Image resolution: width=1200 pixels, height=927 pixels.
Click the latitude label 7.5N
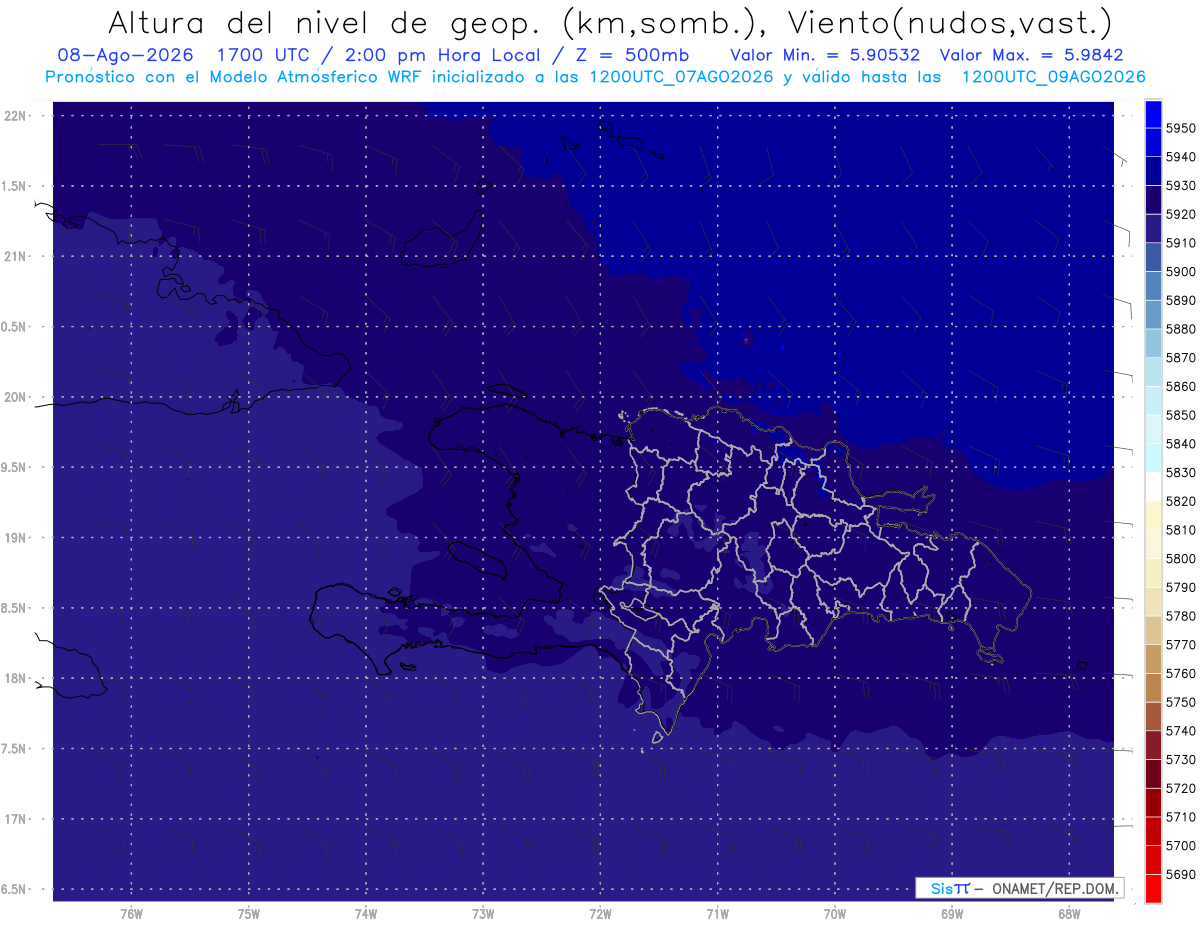(x=13, y=749)
